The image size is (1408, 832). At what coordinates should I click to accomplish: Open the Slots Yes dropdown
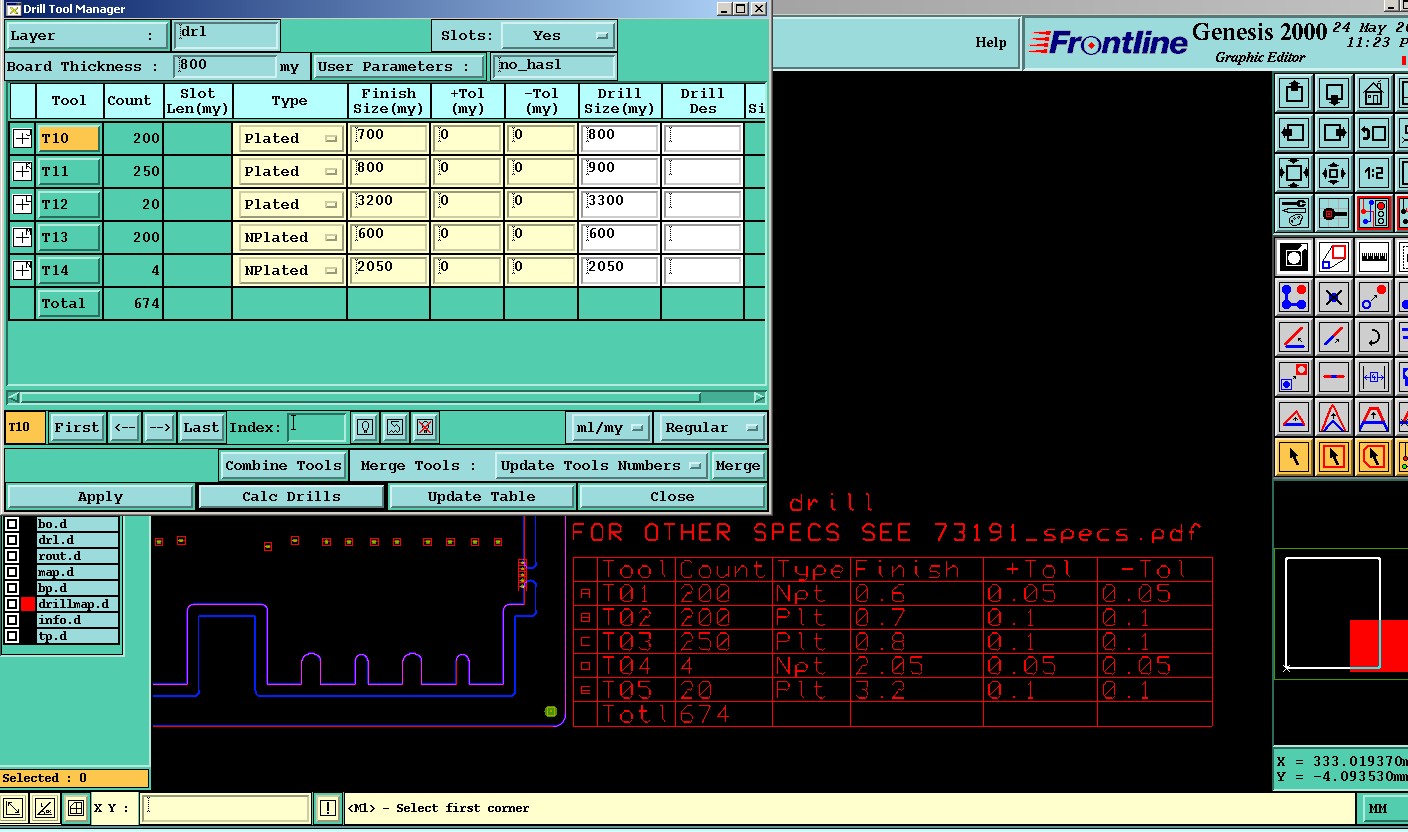click(558, 36)
